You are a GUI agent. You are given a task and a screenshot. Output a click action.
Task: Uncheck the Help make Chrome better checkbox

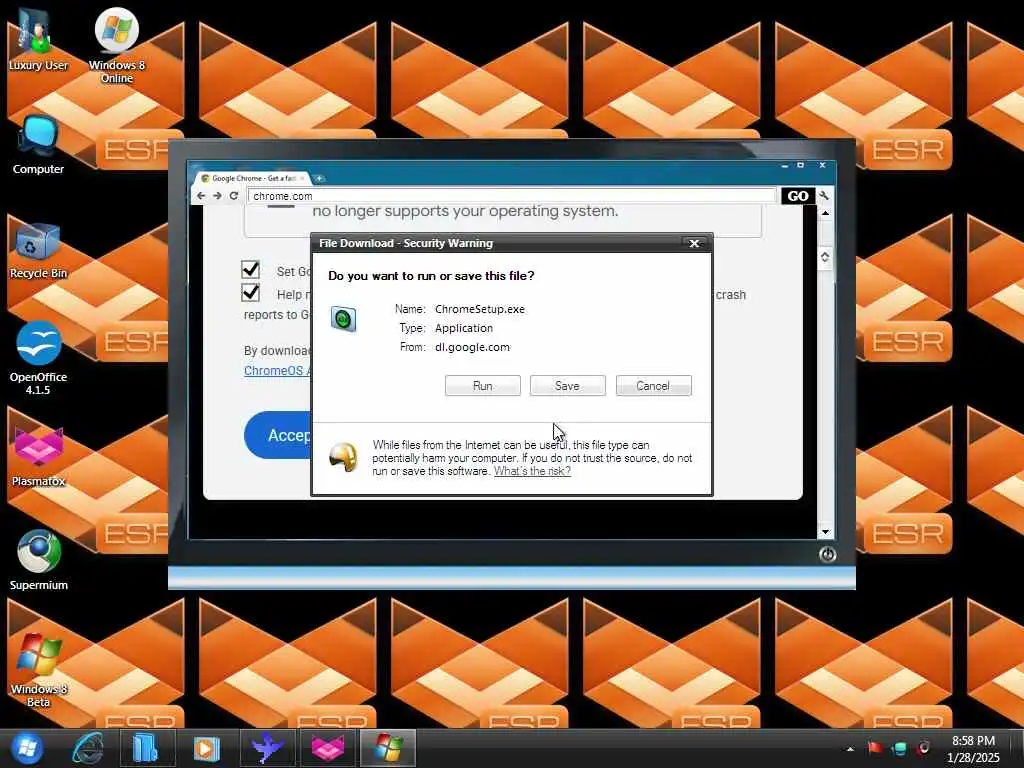(251, 293)
